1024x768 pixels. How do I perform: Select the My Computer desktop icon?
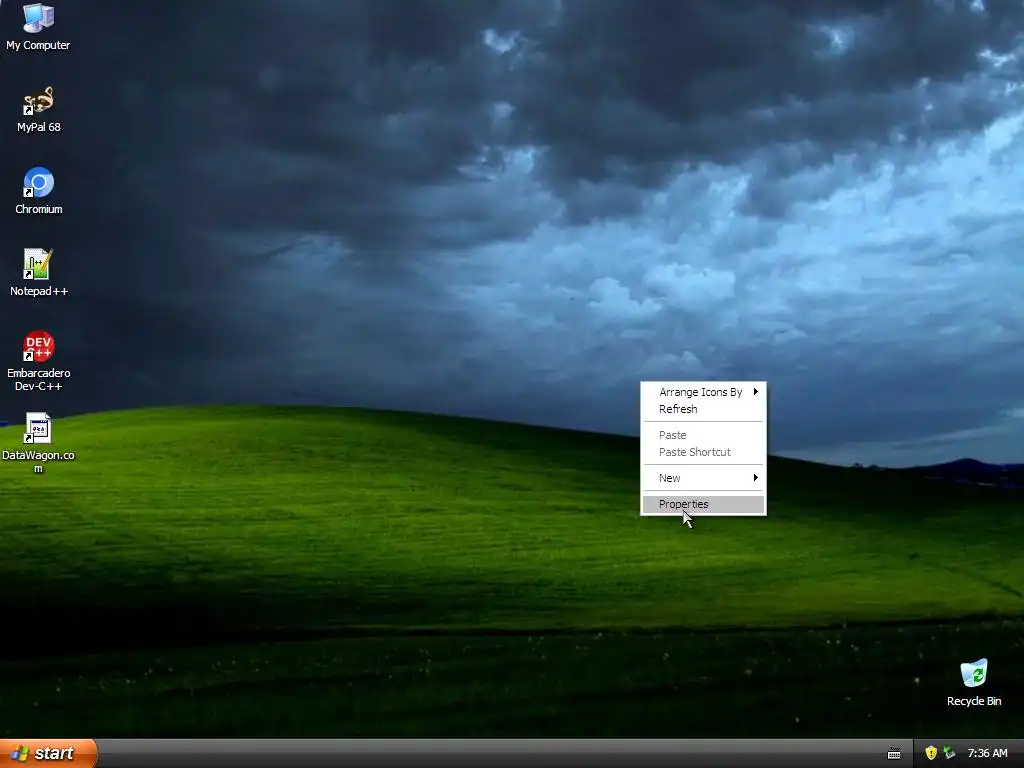38,26
